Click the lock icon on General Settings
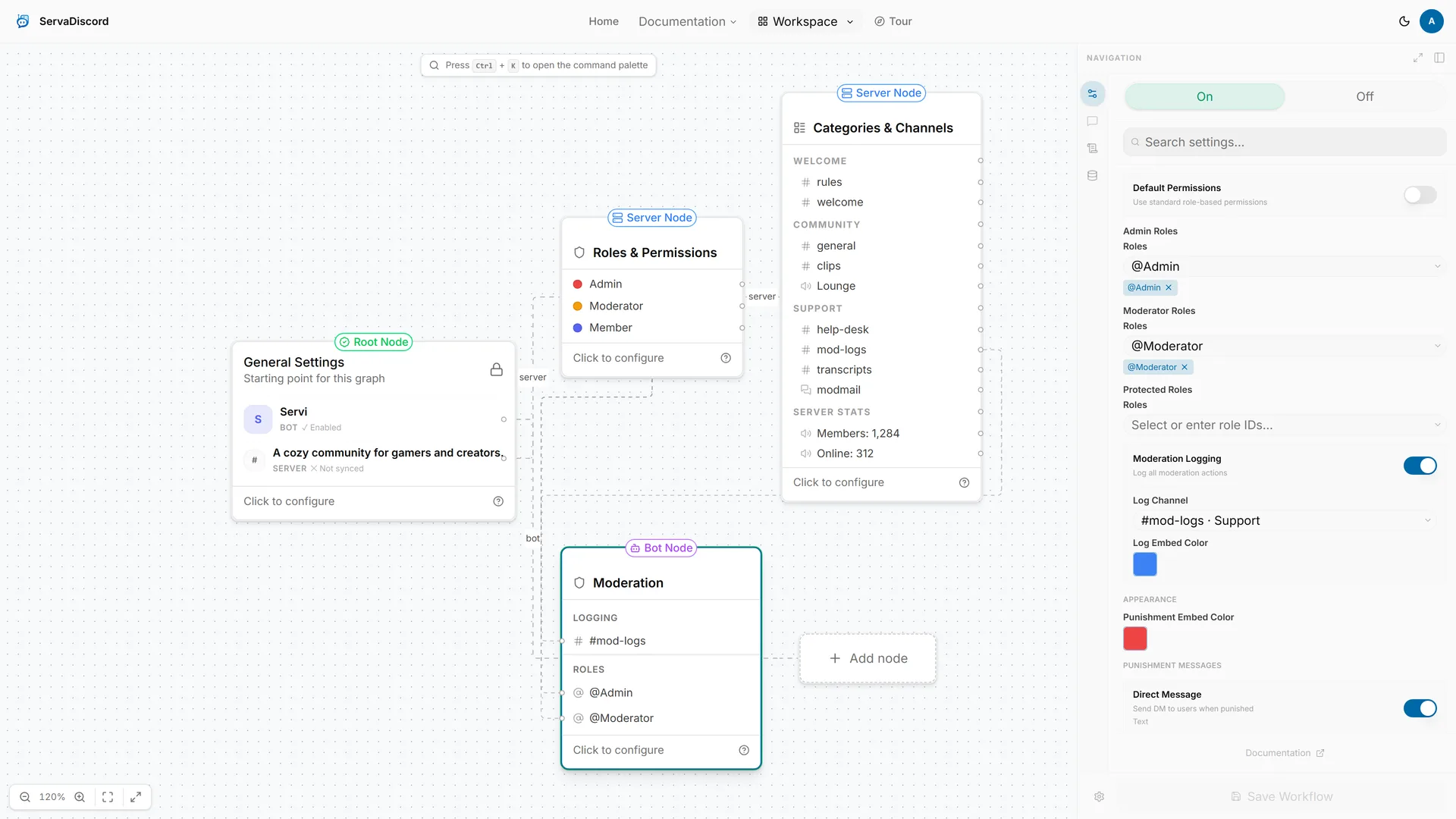Image resolution: width=1456 pixels, height=819 pixels. (497, 369)
